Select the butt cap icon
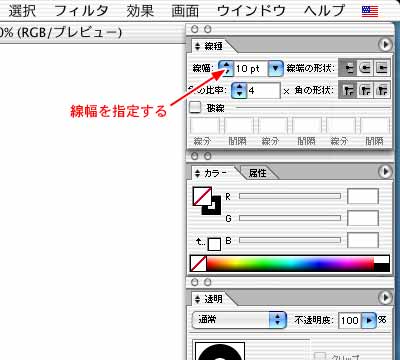 pos(348,68)
